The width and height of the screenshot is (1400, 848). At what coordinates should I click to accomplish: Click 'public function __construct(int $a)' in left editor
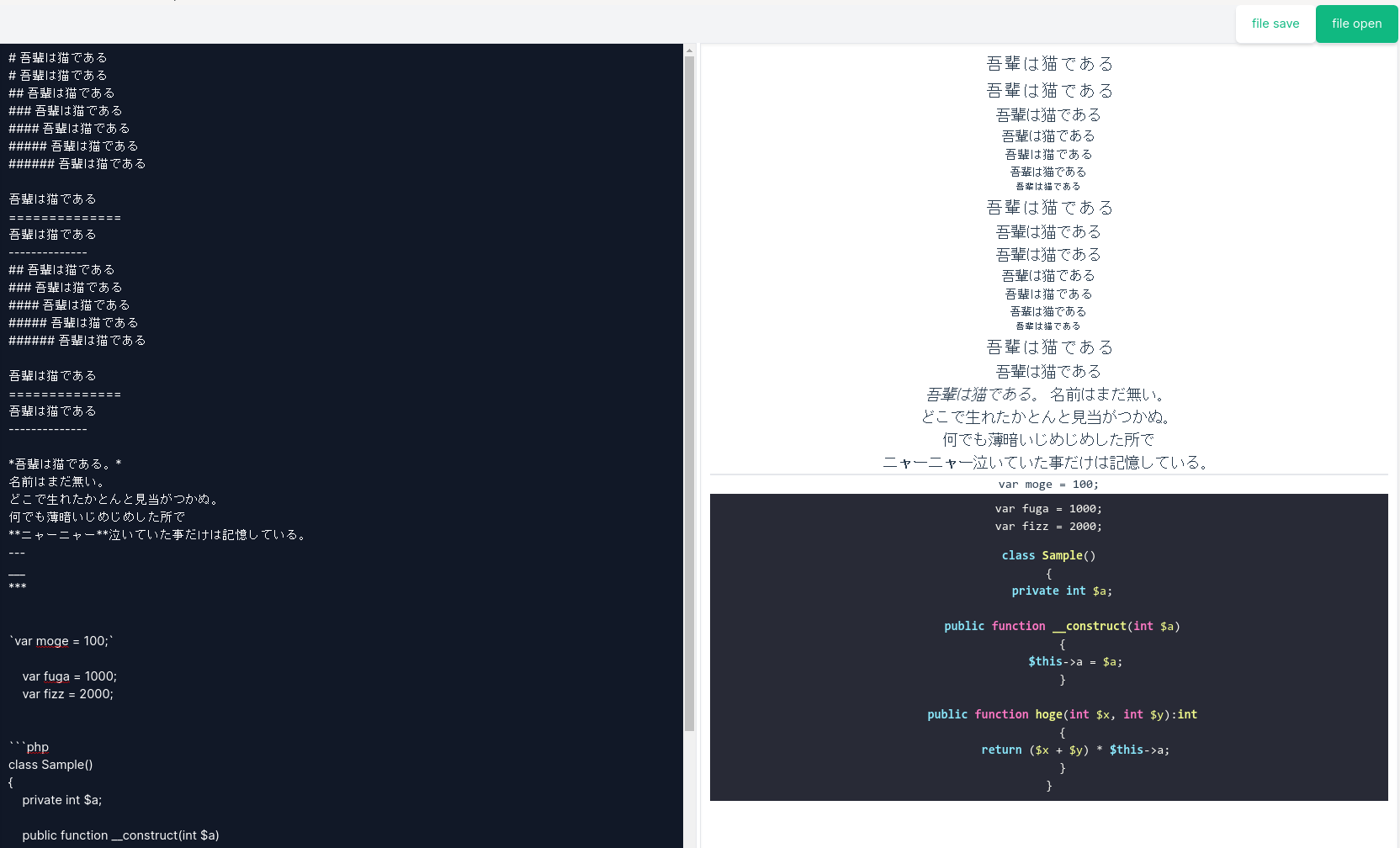pos(120,835)
